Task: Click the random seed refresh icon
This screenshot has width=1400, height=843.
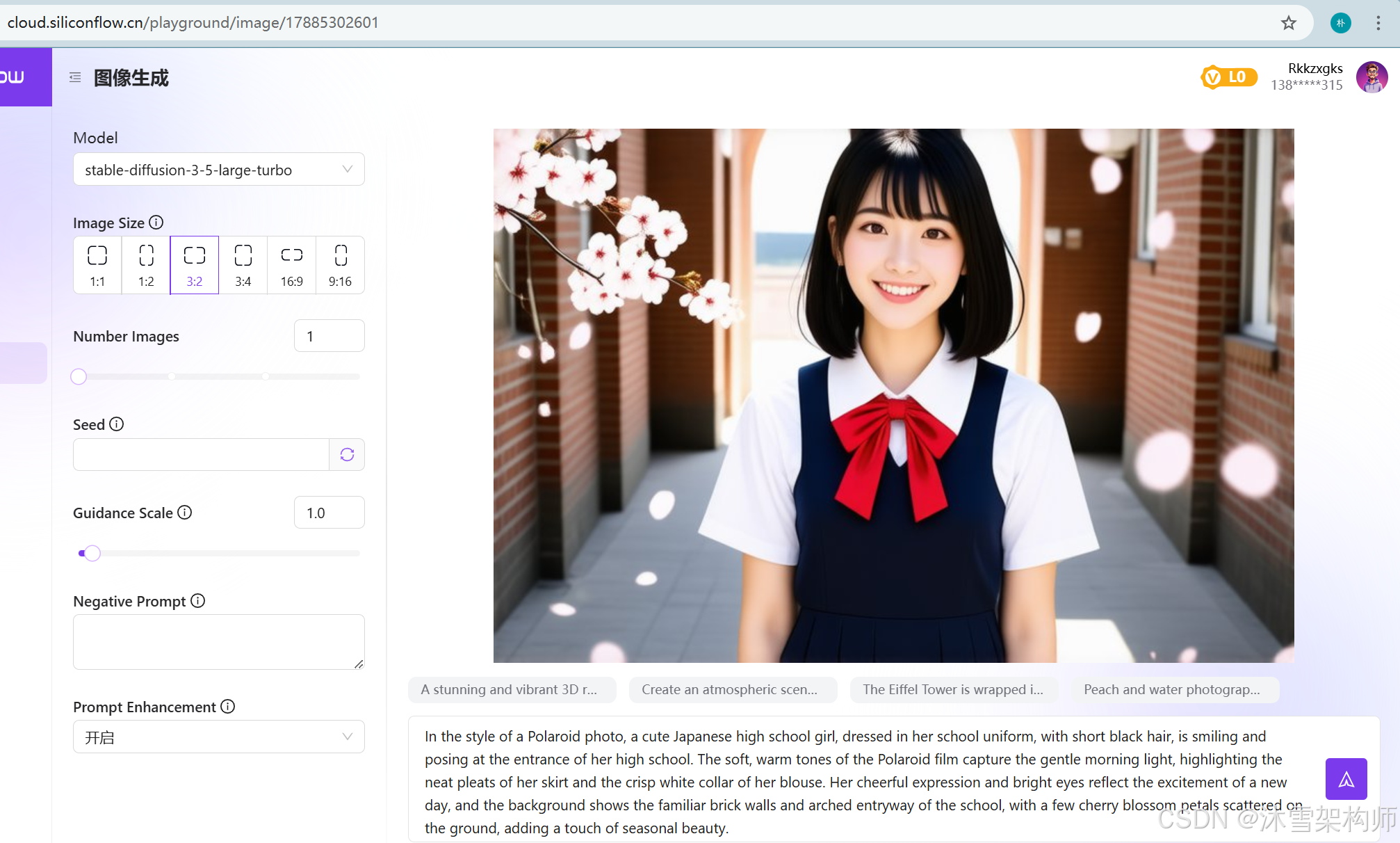Action: (347, 454)
